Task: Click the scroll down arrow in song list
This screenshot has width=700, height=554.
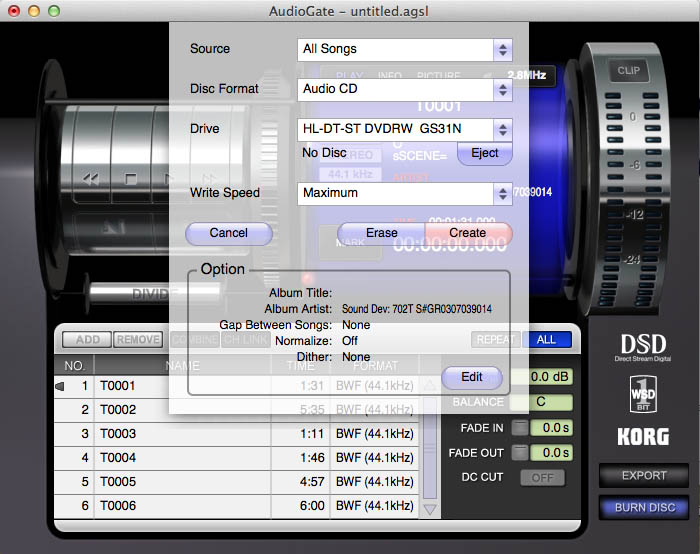Action: point(431,509)
